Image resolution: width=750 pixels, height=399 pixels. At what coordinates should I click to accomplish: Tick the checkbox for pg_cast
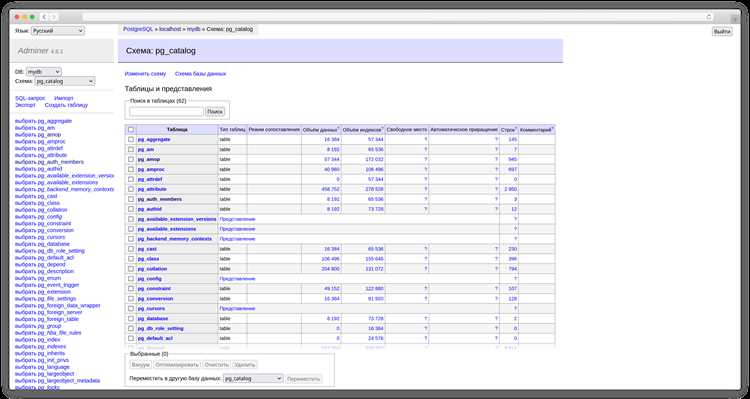click(131, 249)
